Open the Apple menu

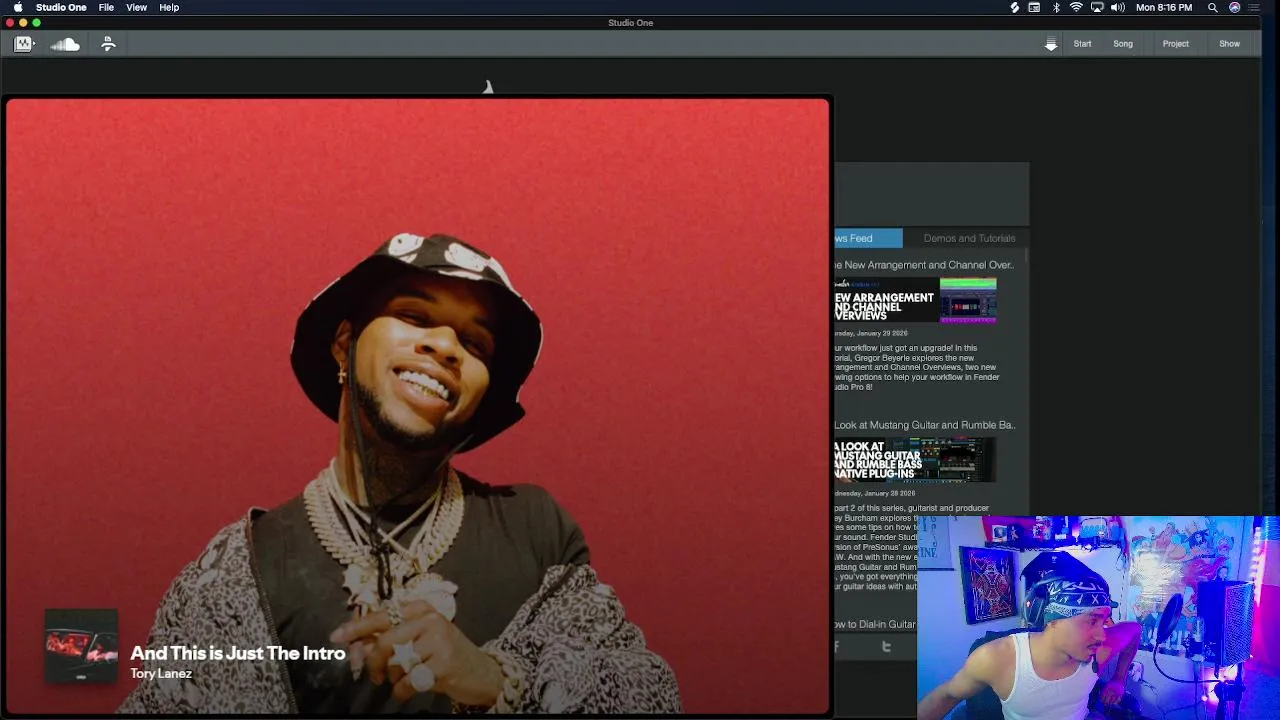pyautogui.click(x=17, y=7)
